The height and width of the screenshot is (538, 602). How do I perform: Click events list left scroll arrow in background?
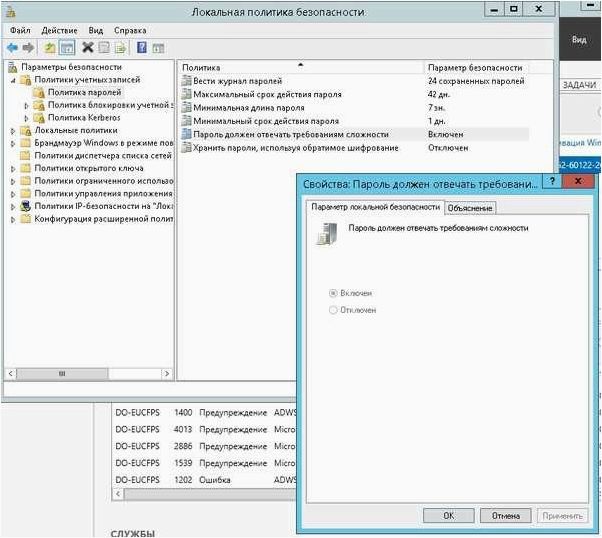118,494
